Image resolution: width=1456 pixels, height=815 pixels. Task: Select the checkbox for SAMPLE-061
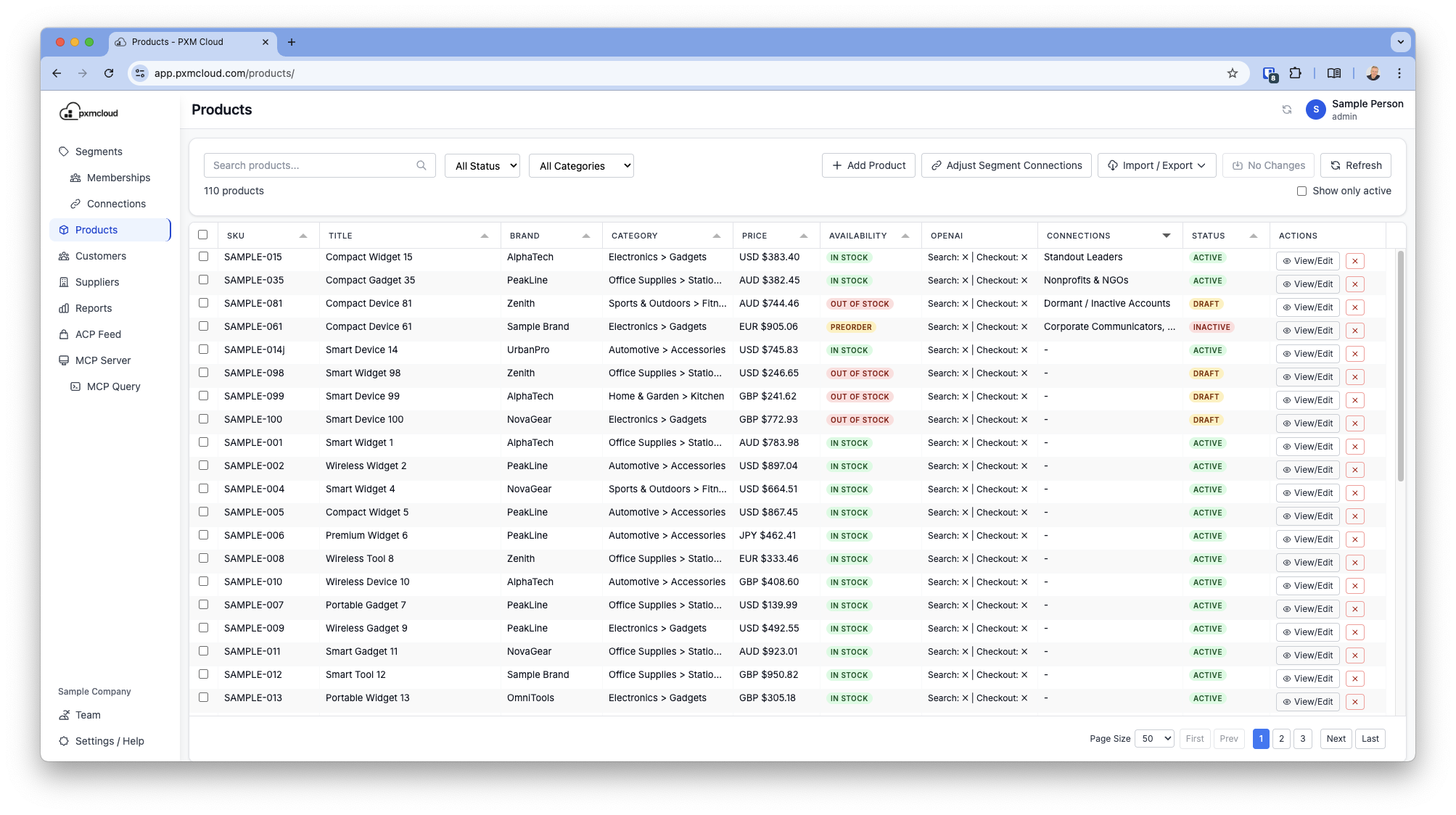[203, 326]
